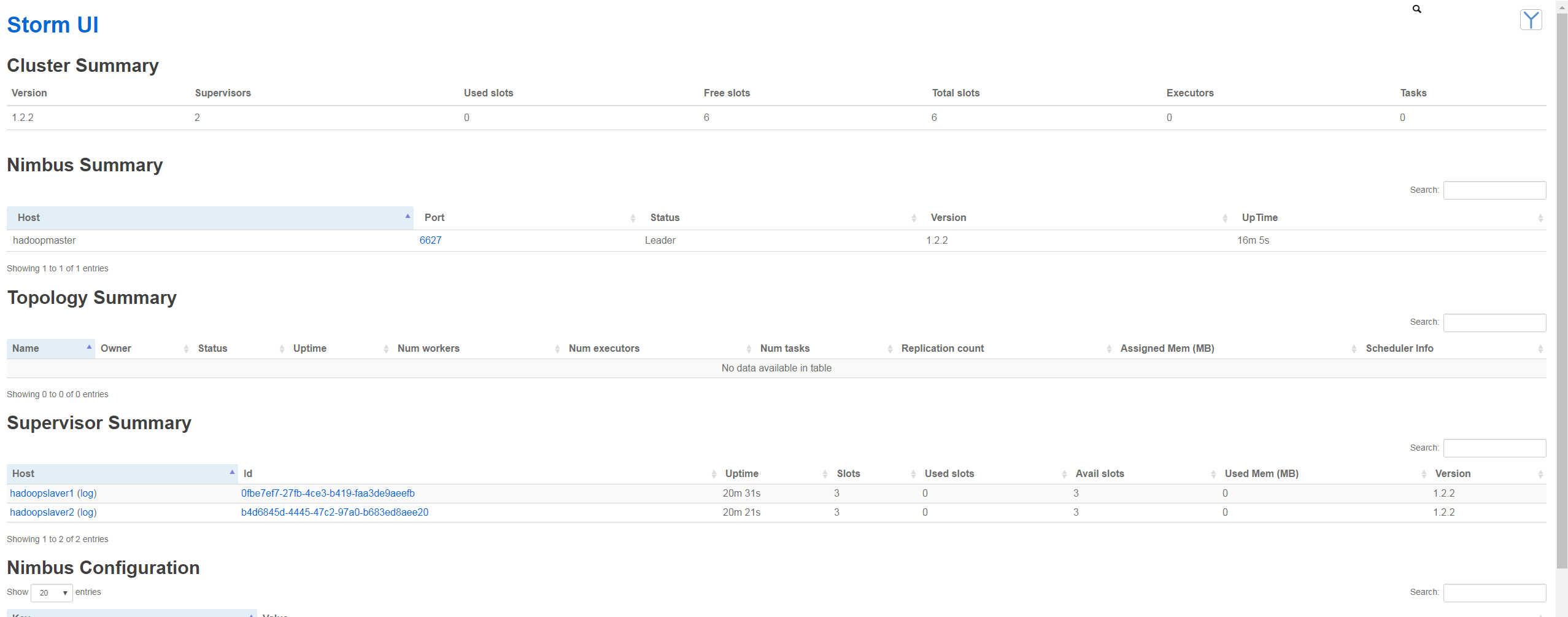Sort topologies by Num executors
This screenshot has width=1568, height=617.
point(659,349)
